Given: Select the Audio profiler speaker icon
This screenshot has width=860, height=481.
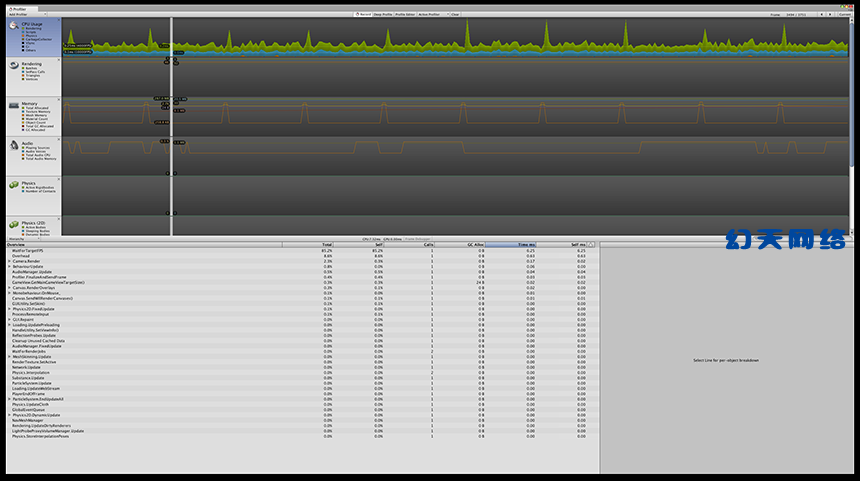Looking at the screenshot, I should [14, 145].
